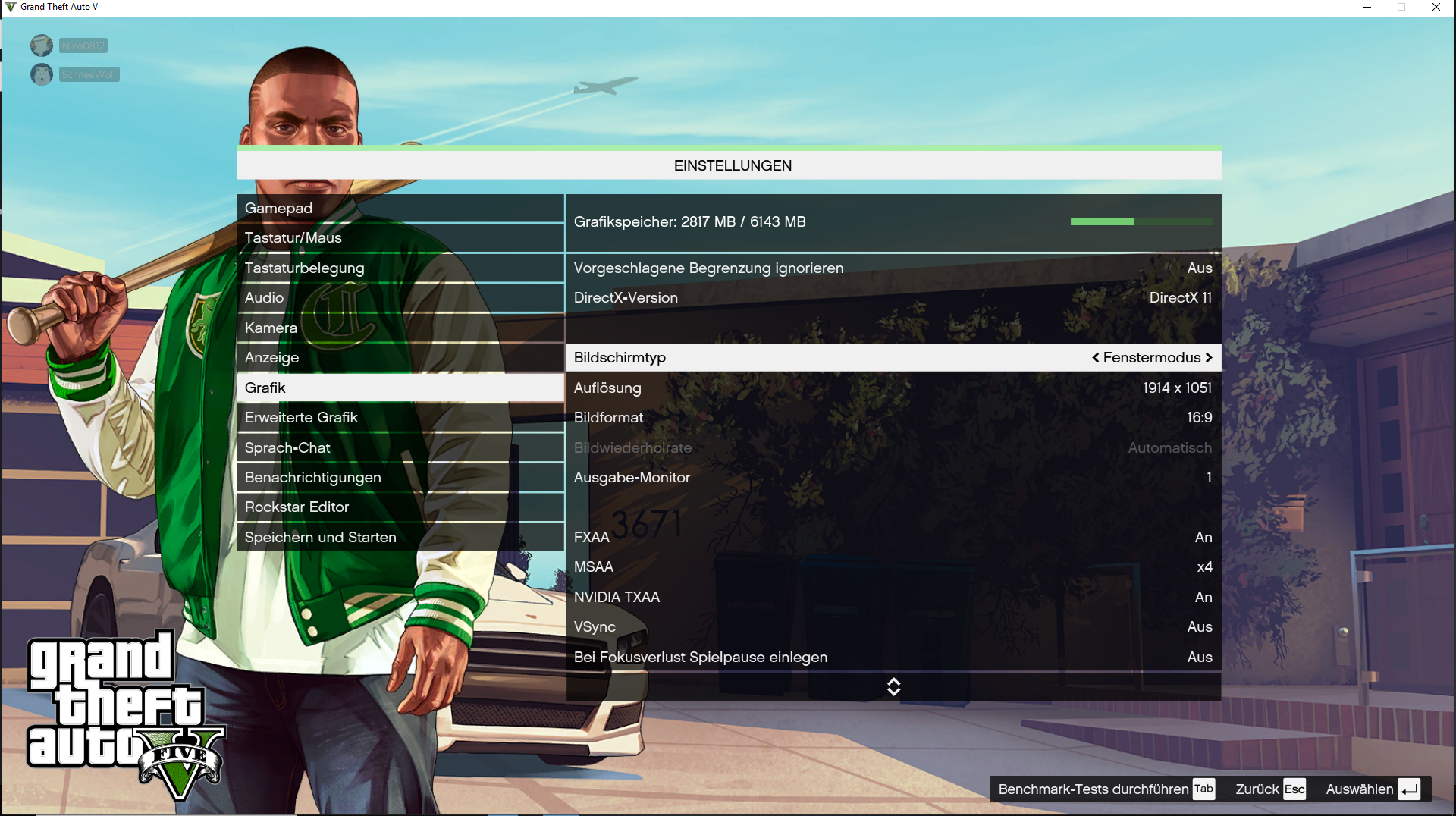Click the 16:9 aspect ratio value
The image size is (1456, 816).
pos(1199,418)
